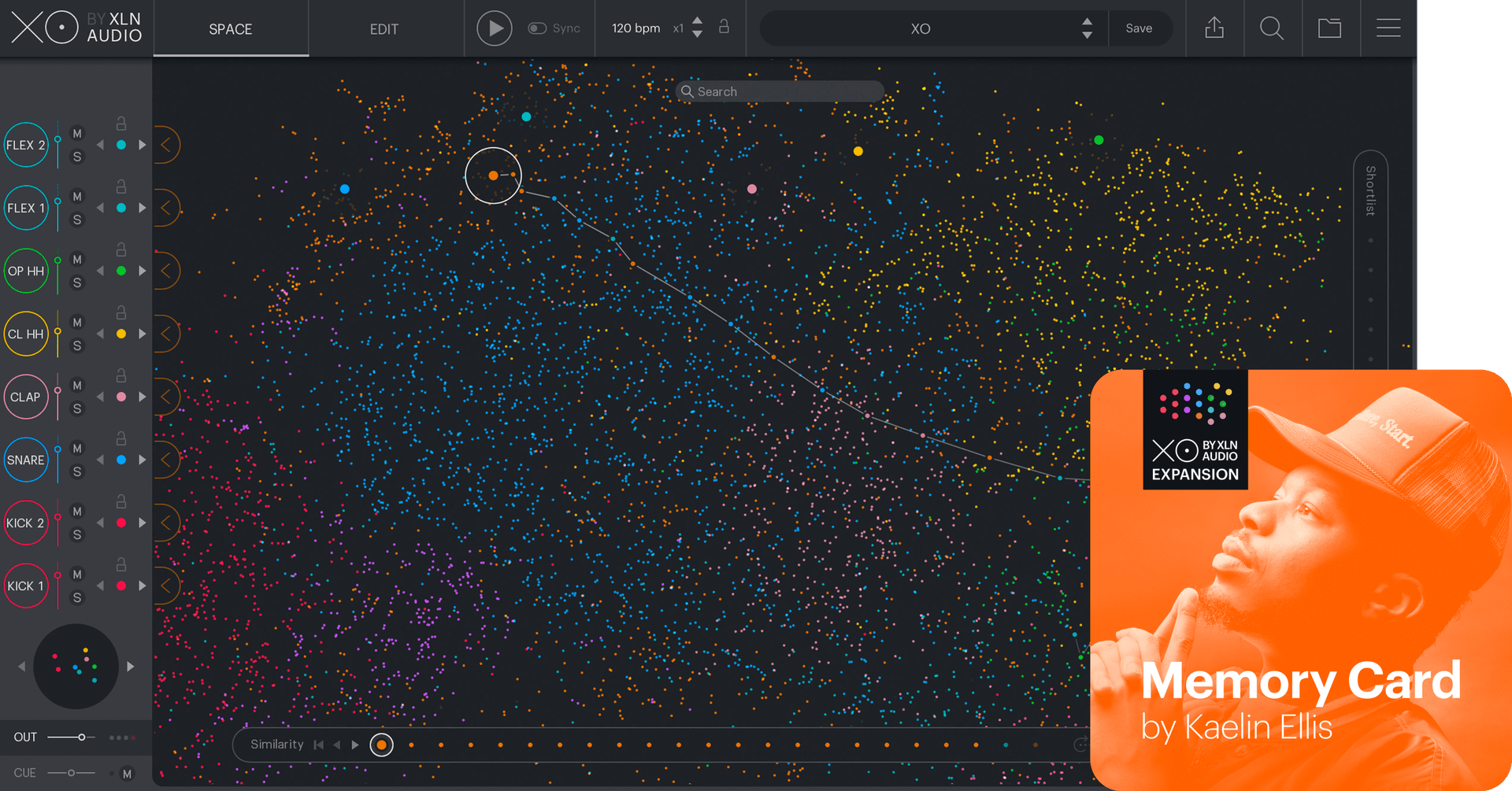Adjust the CUE level slider
This screenshot has height=791, width=1512.
coord(72,773)
